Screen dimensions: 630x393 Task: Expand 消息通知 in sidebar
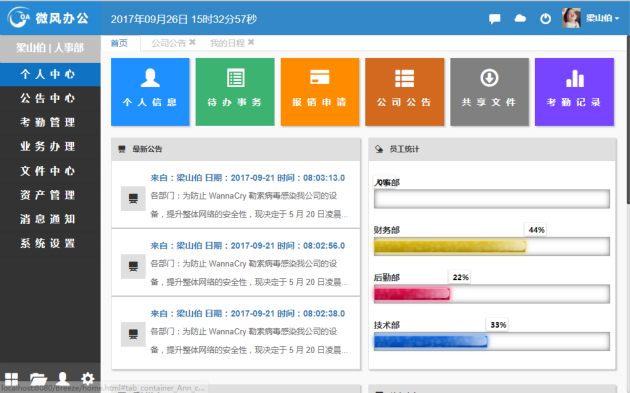click(50, 219)
